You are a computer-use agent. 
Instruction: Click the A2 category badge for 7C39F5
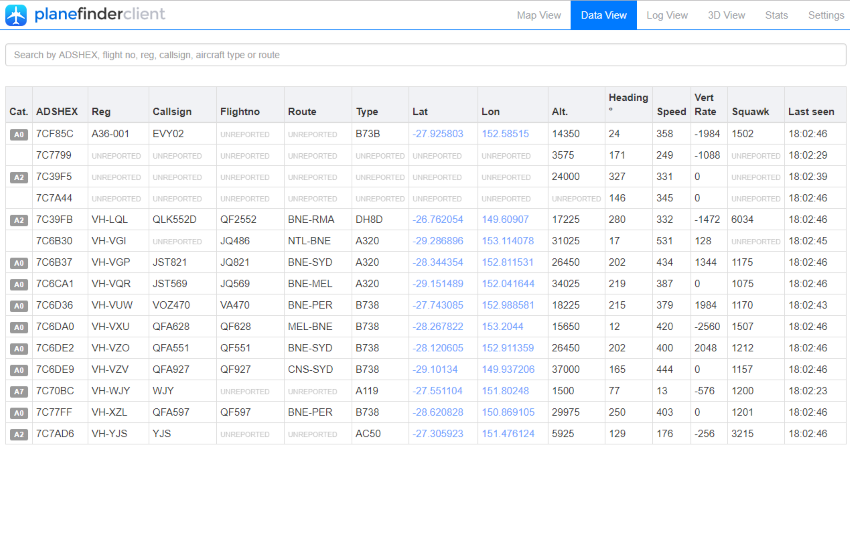click(18, 177)
